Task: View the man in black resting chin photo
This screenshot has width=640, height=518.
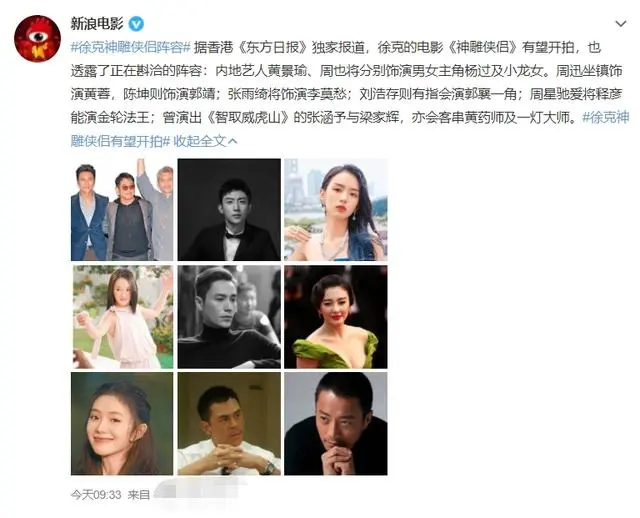Action: (x=336, y=424)
